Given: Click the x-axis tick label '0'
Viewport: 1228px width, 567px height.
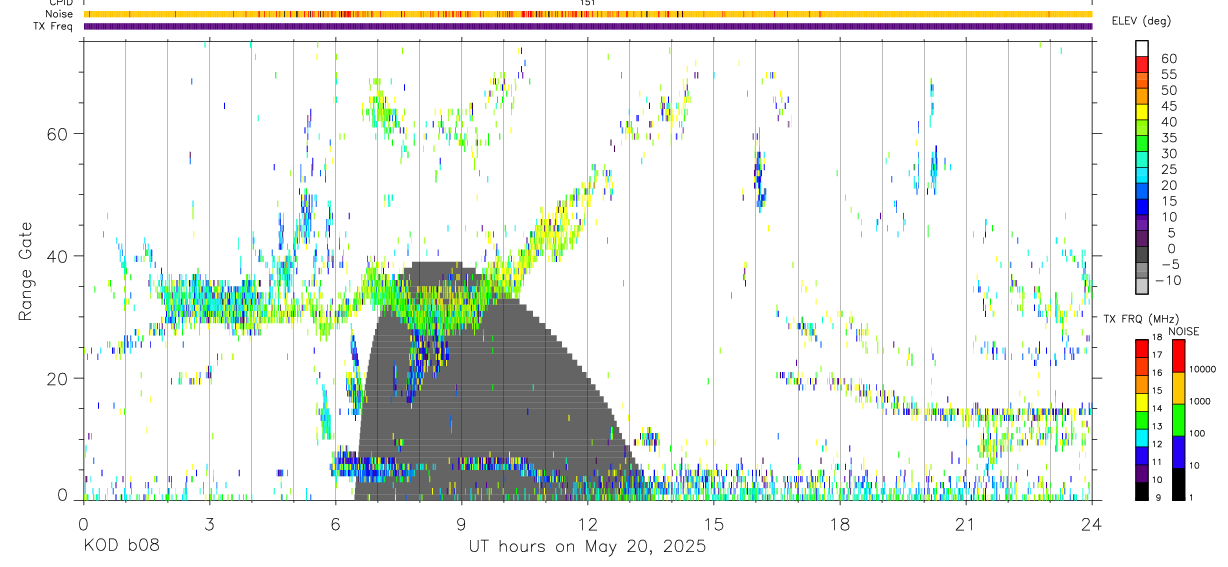Looking at the screenshot, I should (x=83, y=525).
